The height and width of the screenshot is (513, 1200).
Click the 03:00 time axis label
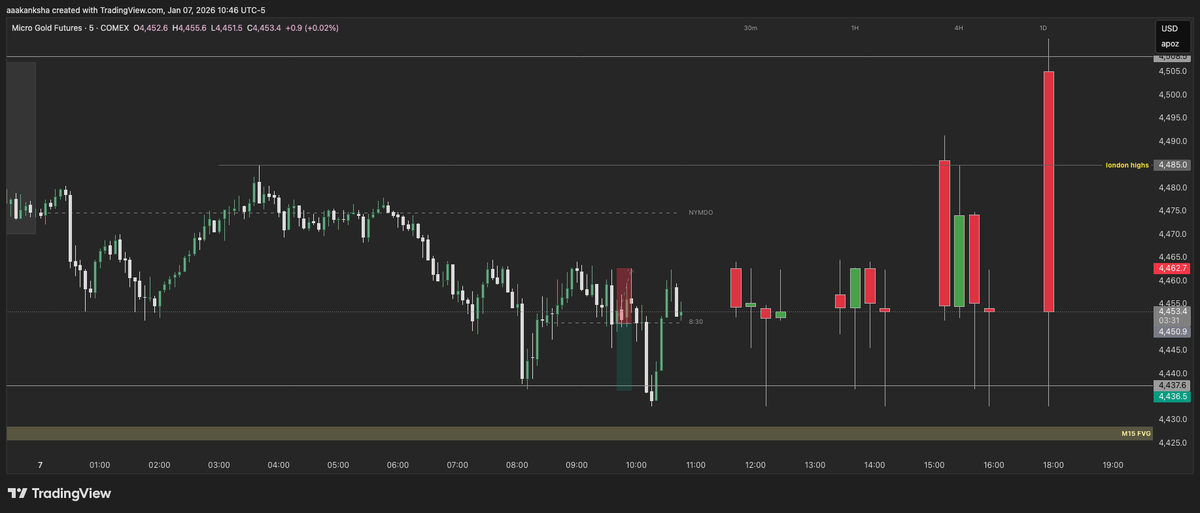tap(219, 465)
